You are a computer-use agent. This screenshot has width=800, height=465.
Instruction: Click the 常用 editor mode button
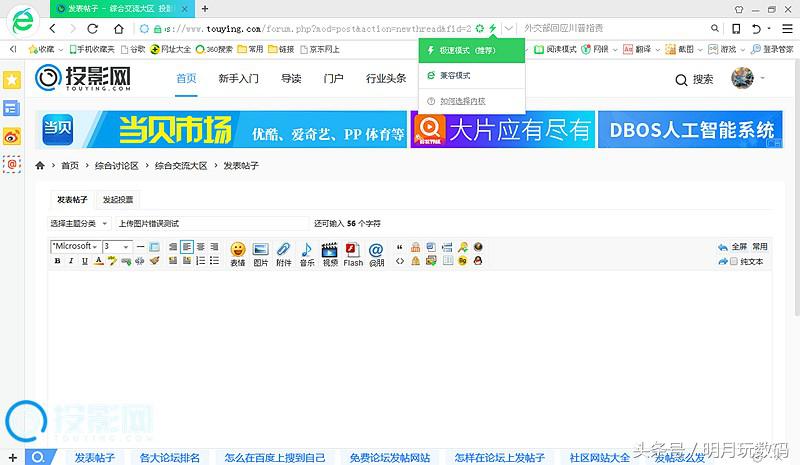(x=759, y=247)
